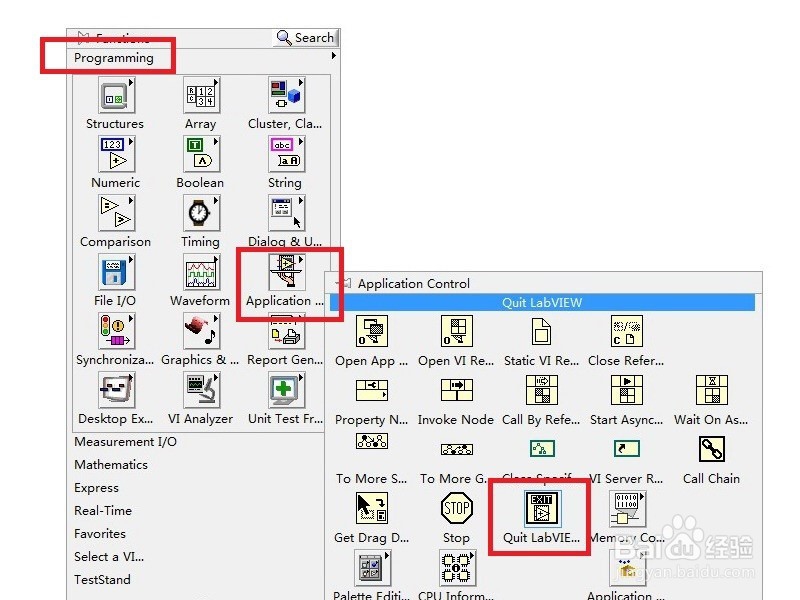Expand the Measurement I/O category
This screenshot has height=600, width=800.
click(x=126, y=442)
